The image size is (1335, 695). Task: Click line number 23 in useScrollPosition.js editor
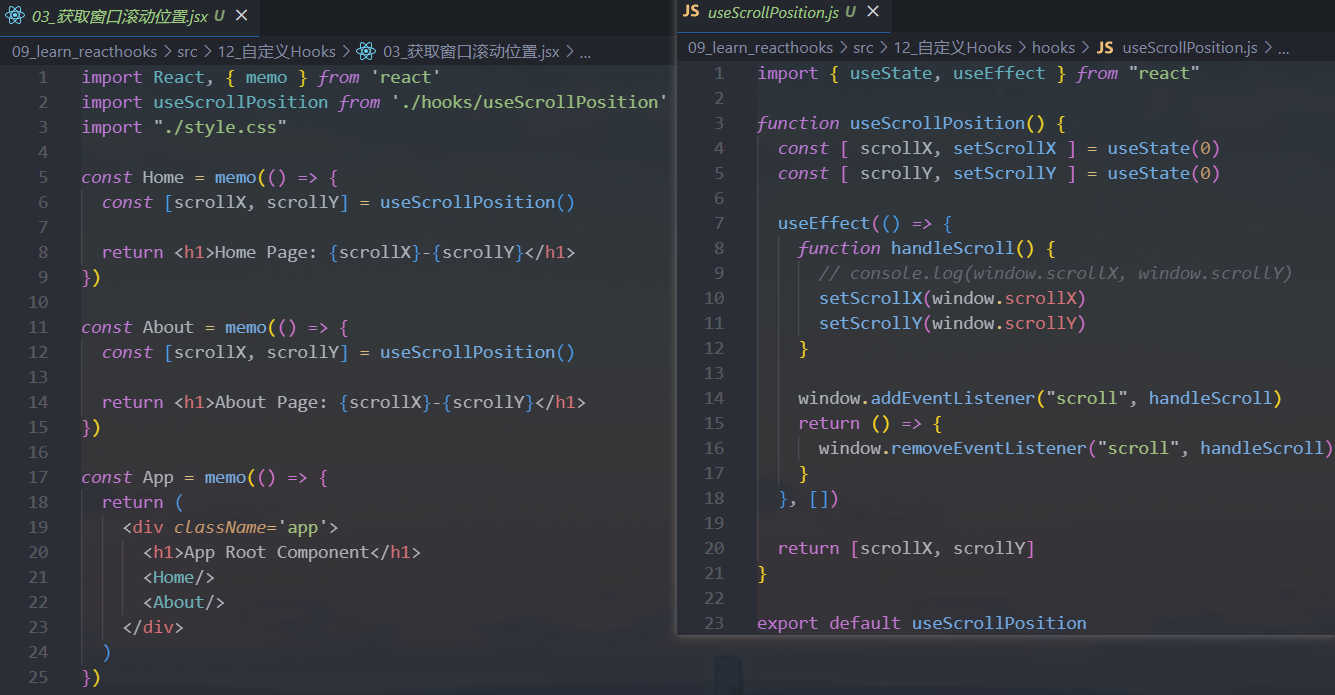click(713, 623)
